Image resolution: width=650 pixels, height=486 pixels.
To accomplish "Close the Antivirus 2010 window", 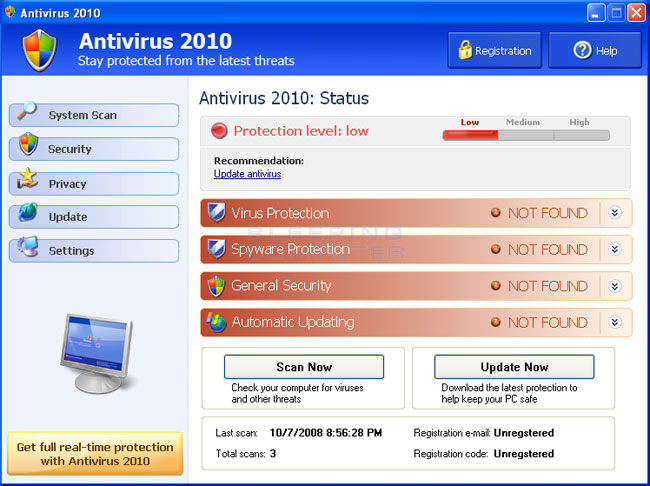I will (x=636, y=13).
